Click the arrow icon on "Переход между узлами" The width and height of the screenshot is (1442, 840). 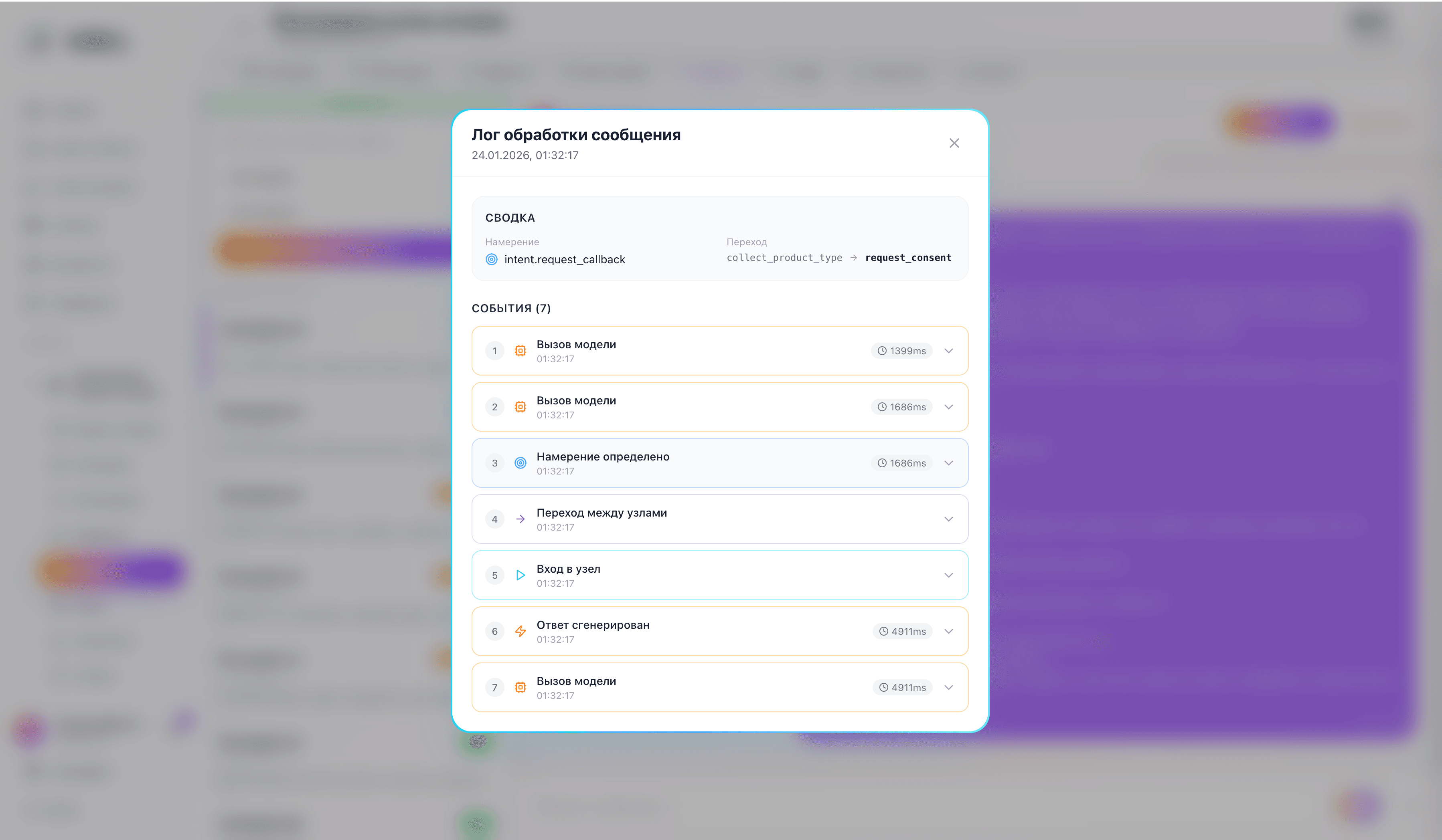click(x=520, y=519)
